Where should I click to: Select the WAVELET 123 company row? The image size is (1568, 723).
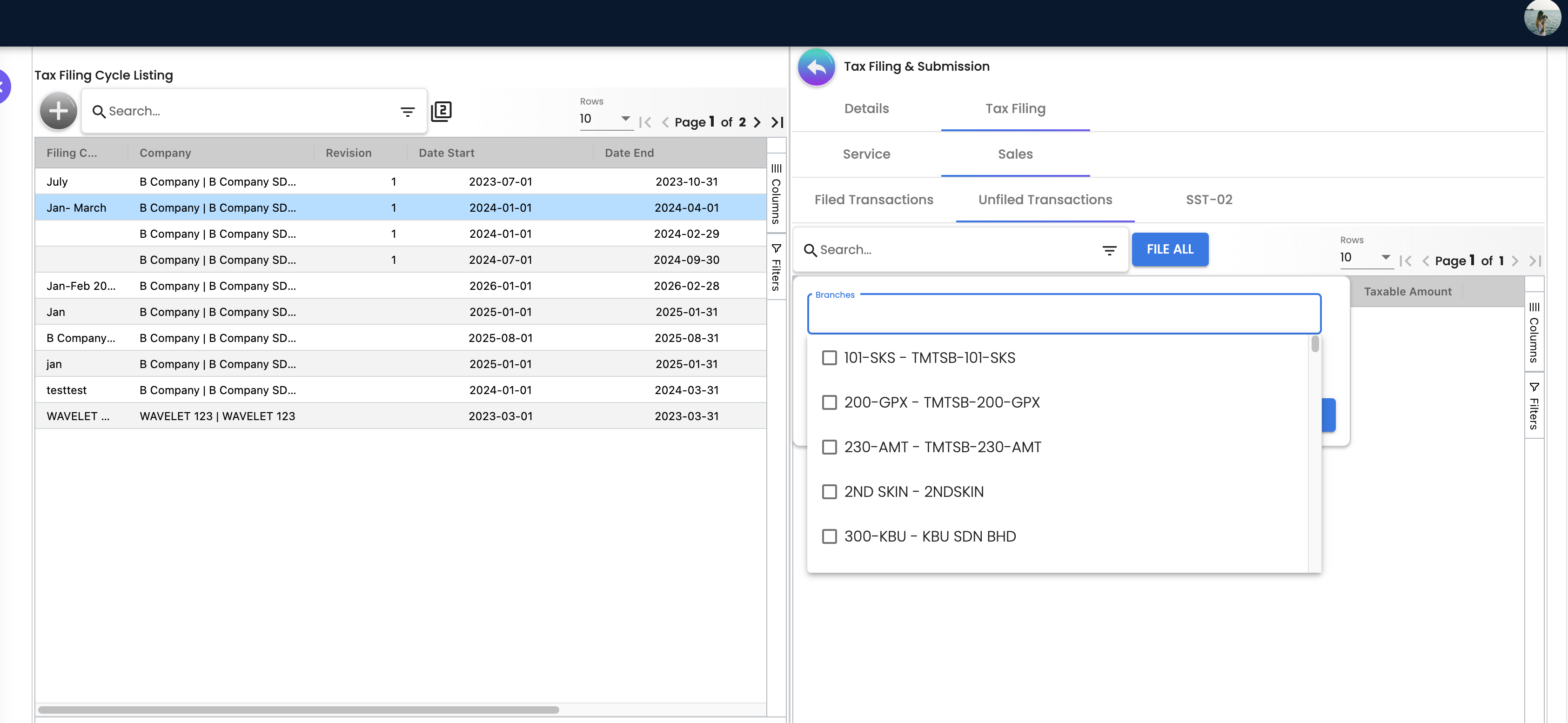401,416
